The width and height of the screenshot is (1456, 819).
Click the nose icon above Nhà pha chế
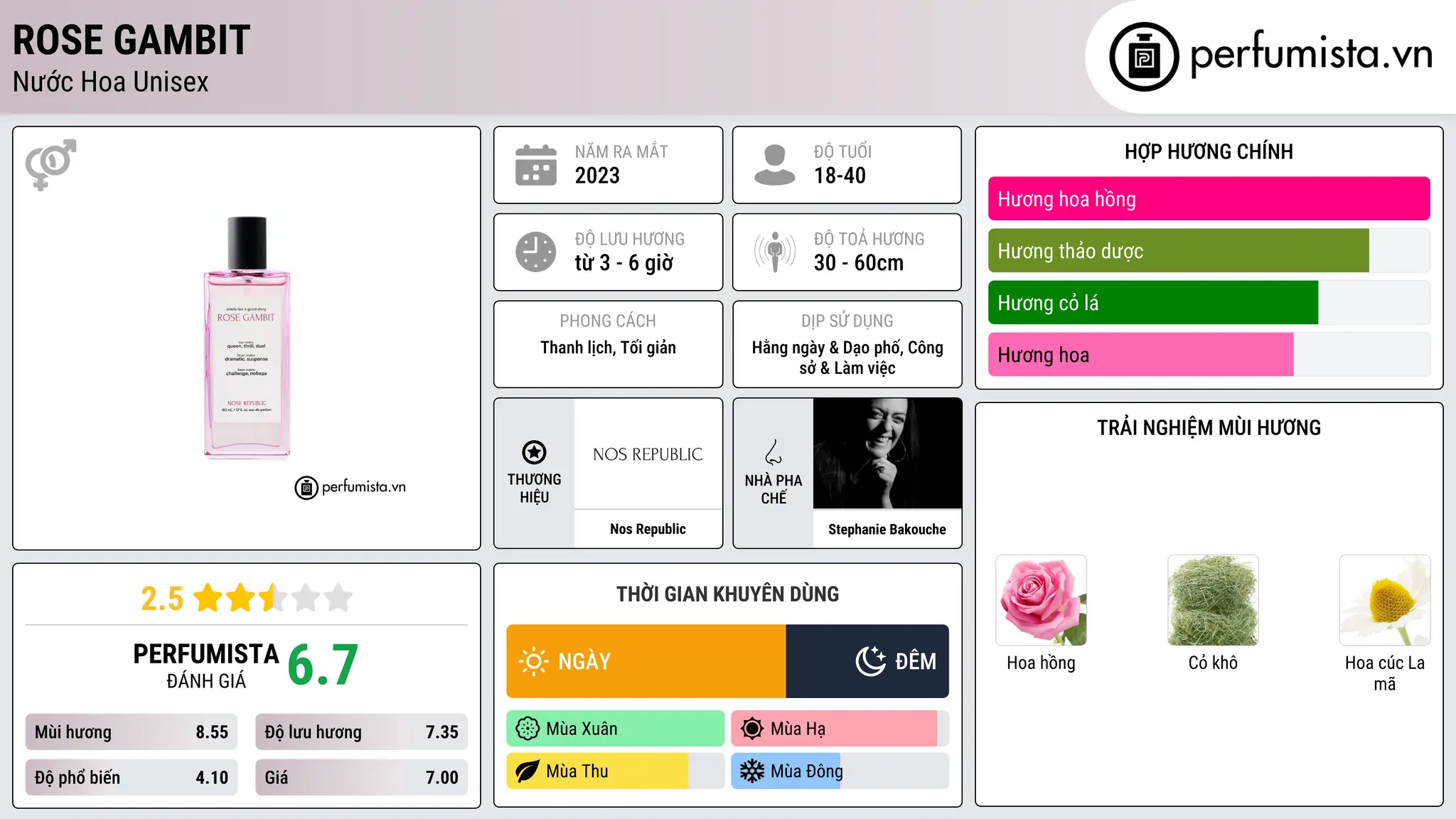[x=773, y=452]
